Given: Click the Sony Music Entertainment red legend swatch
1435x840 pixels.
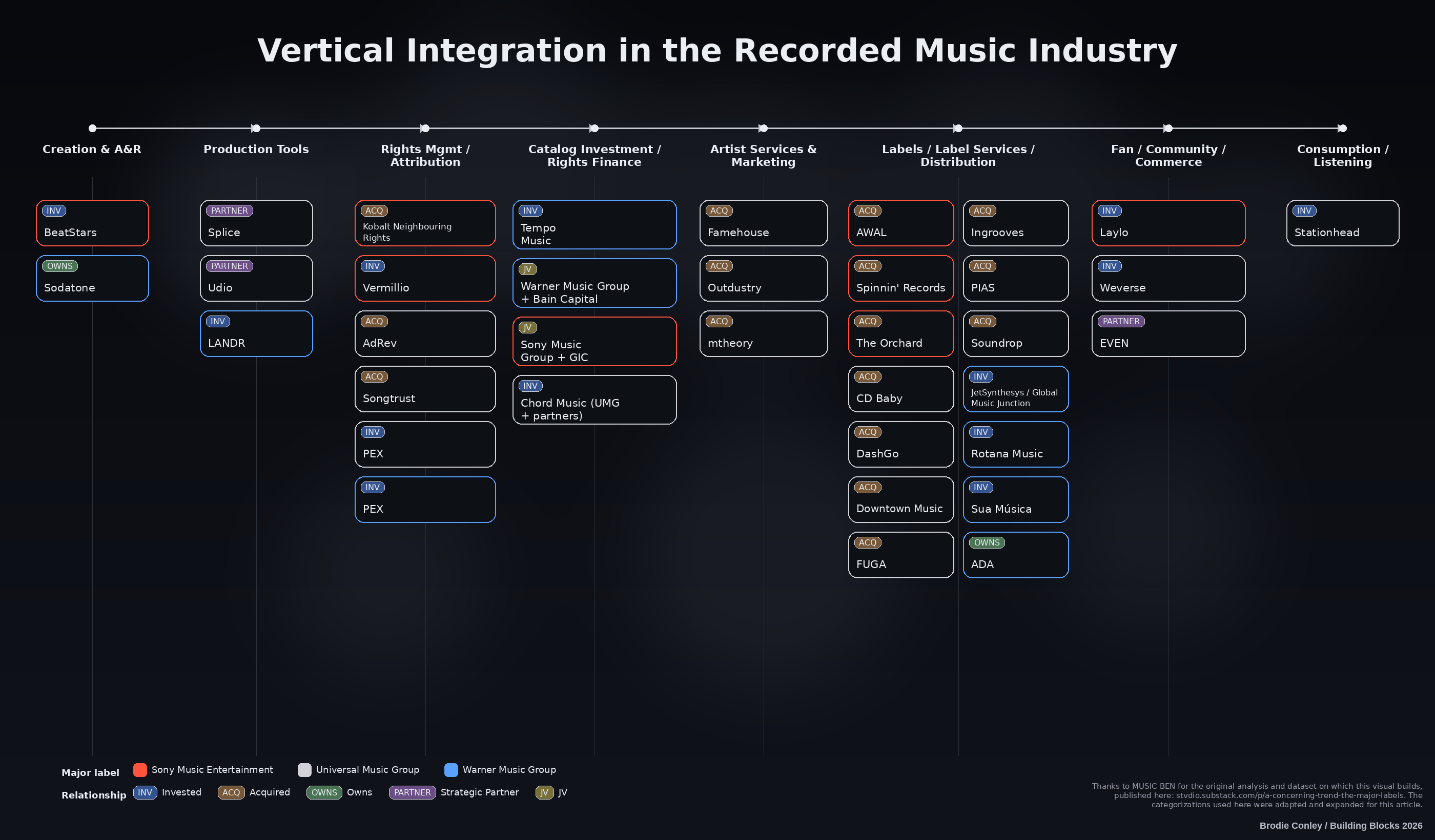Looking at the screenshot, I should pos(140,769).
